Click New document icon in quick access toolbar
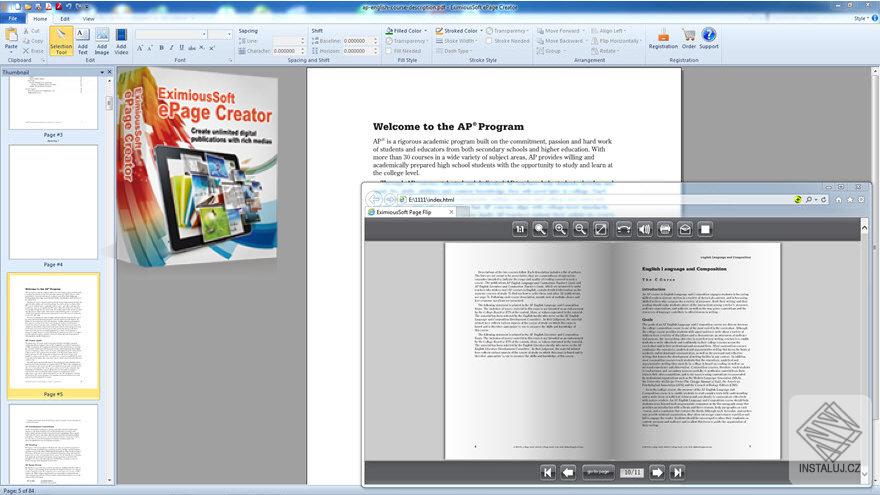Viewport: 880px width, 495px height. click(18, 7)
